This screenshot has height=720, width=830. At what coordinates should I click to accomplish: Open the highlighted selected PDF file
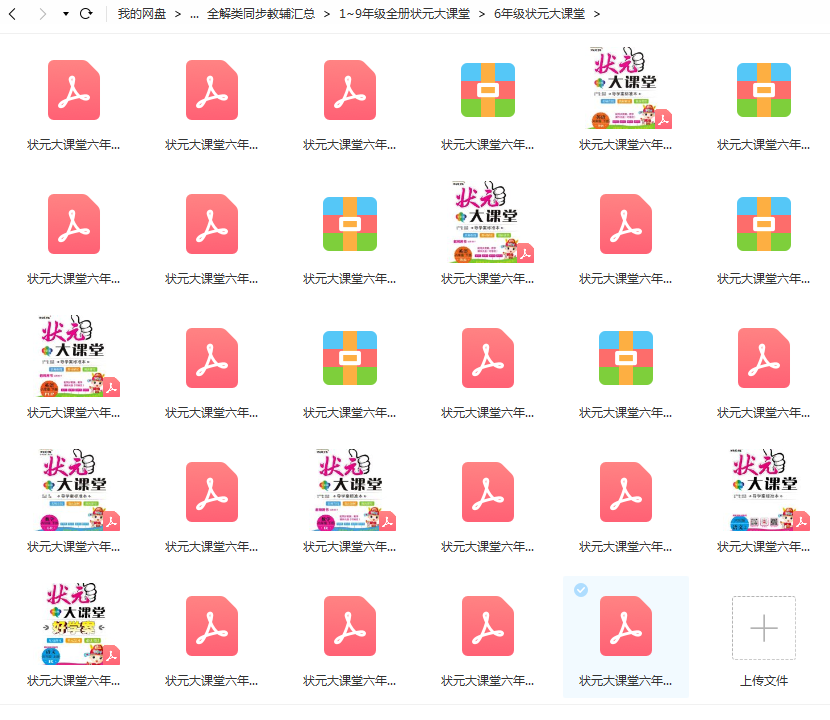(x=626, y=626)
